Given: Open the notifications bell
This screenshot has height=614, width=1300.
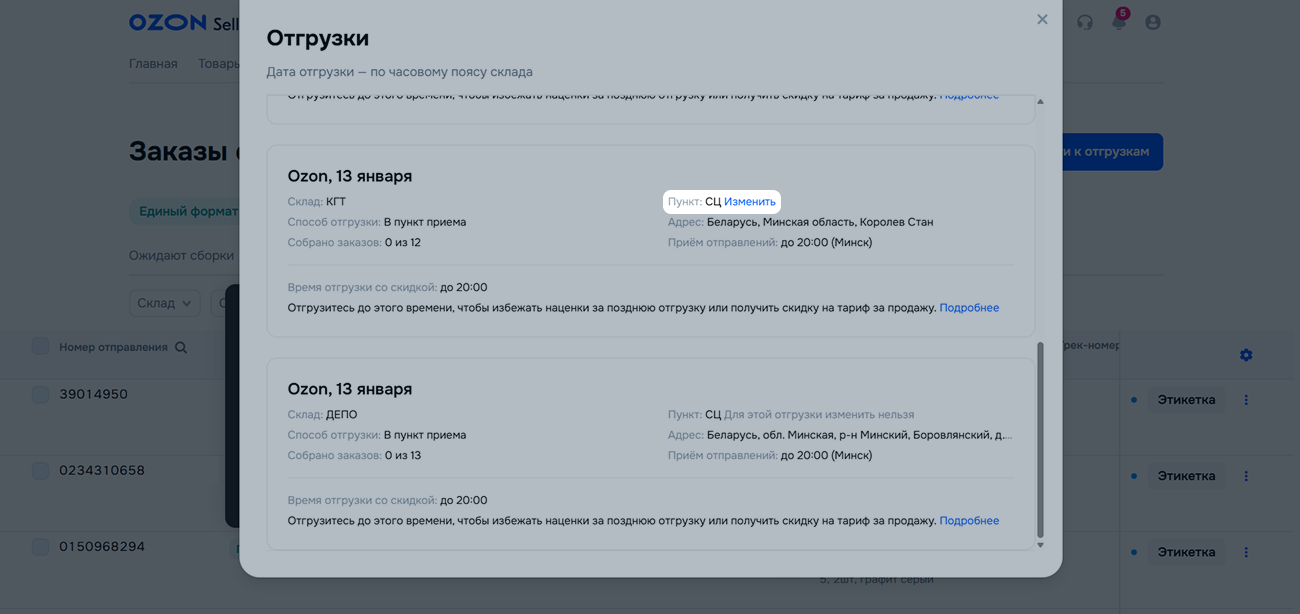Looking at the screenshot, I should [x=1119, y=22].
